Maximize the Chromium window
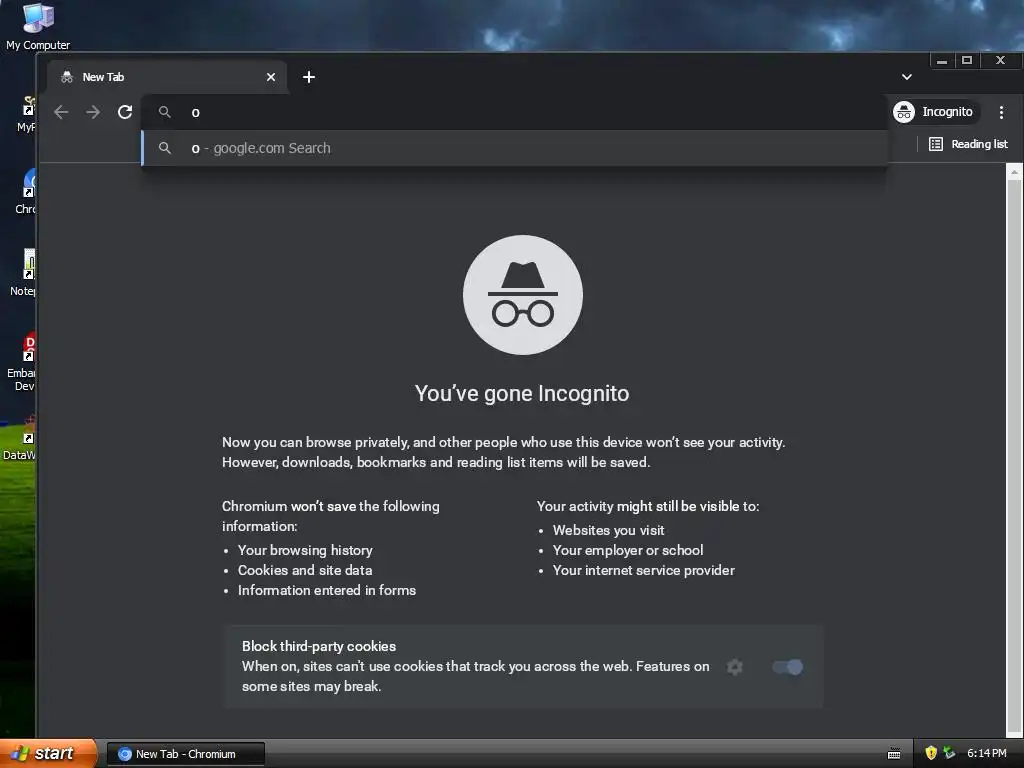Viewport: 1024px width, 768px height. 967,60
